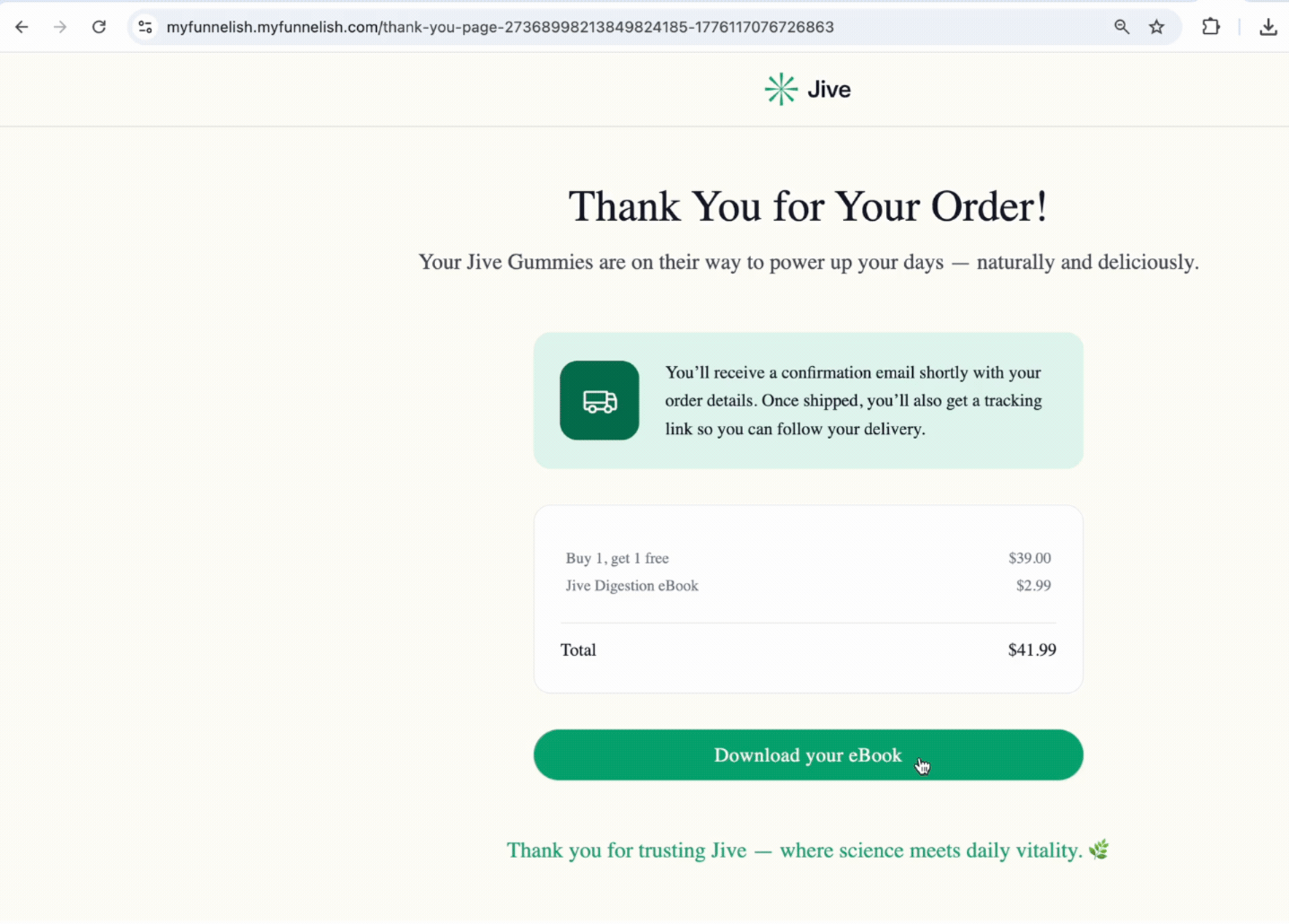Click the zoom magnifier icon in the address bar
Screen dimensions: 1289x924
1121,26
